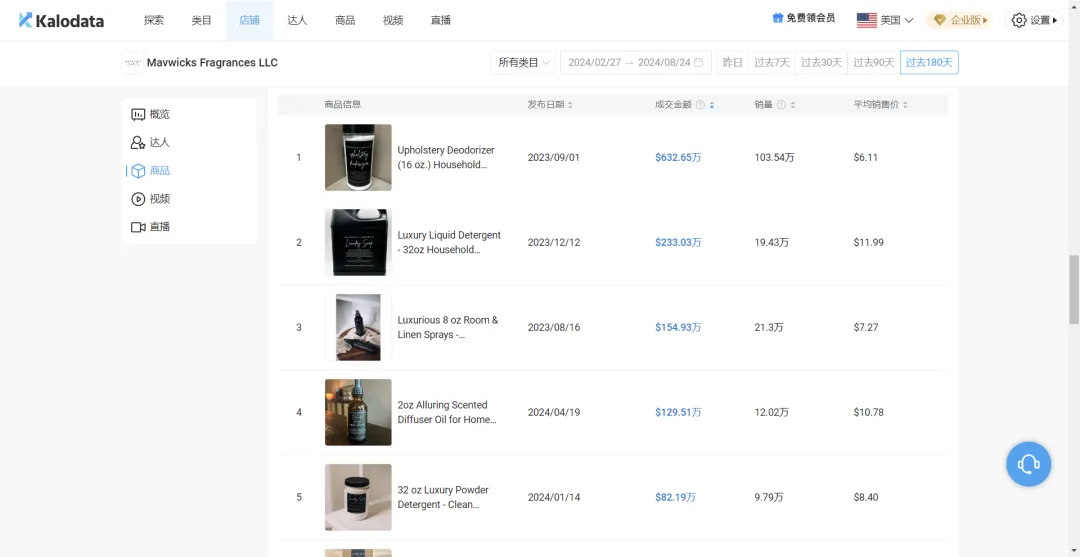Open sidebar 商品 section
The width and height of the screenshot is (1080, 557).
click(151, 171)
